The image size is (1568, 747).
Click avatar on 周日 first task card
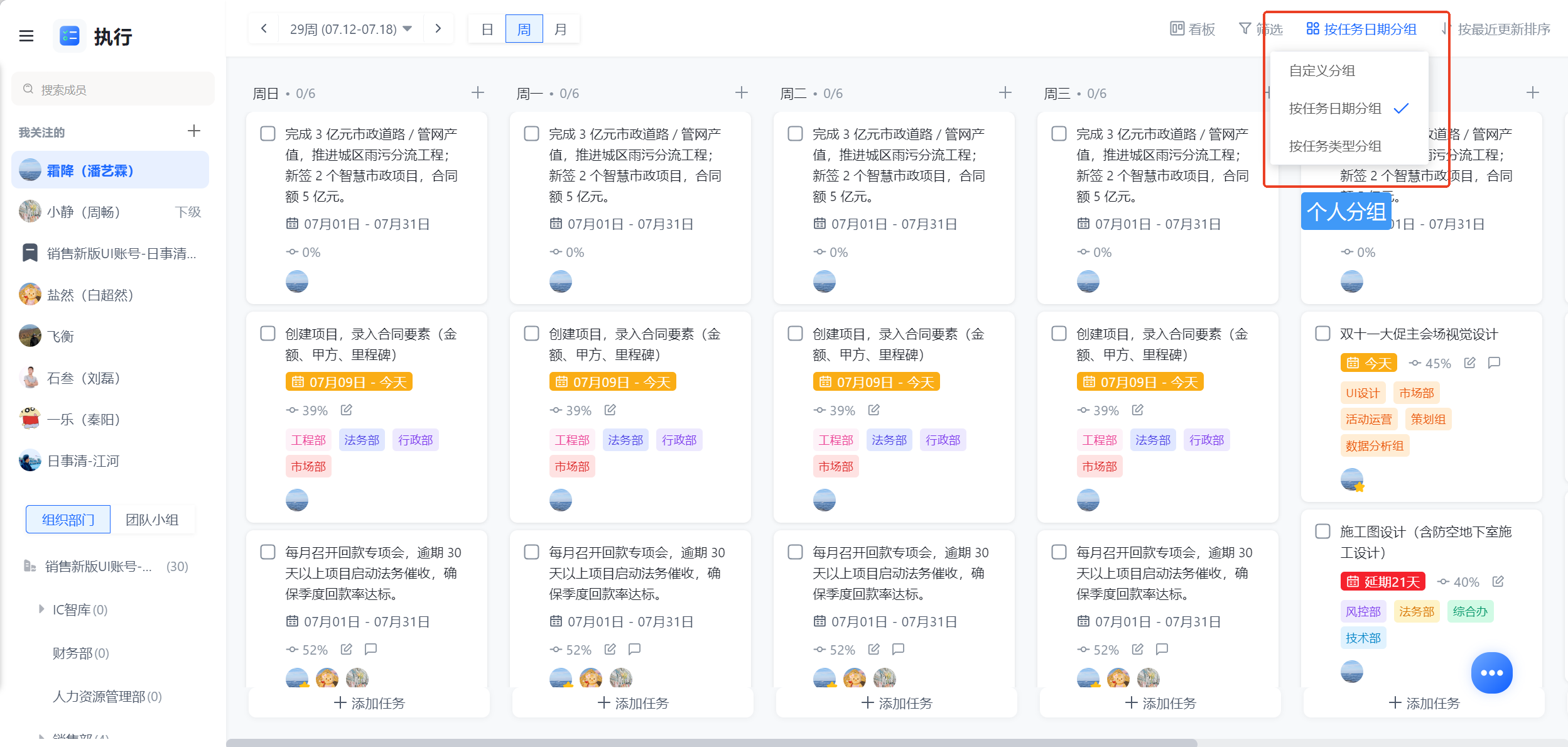(x=297, y=281)
